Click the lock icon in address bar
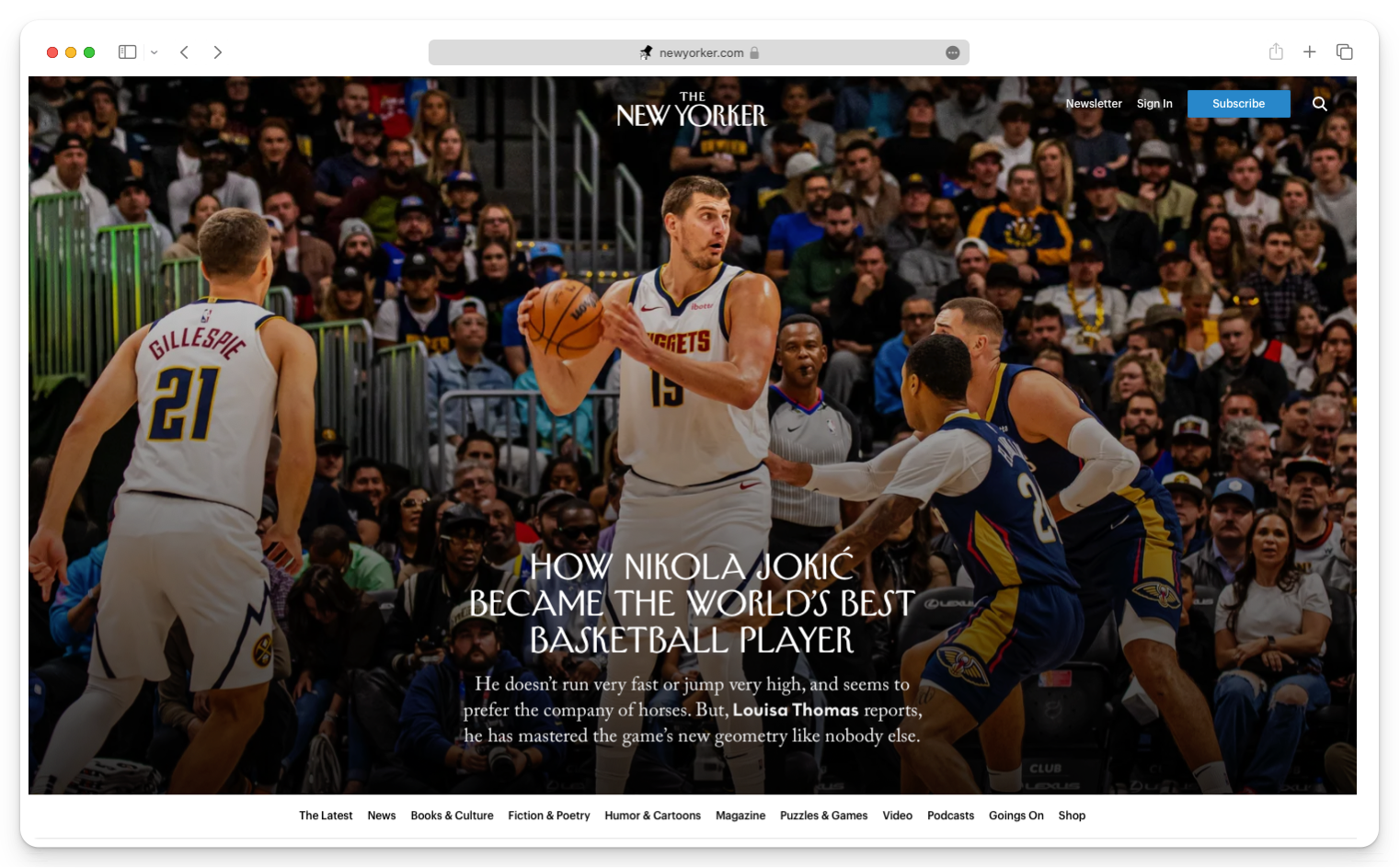1400x868 pixels. [754, 53]
